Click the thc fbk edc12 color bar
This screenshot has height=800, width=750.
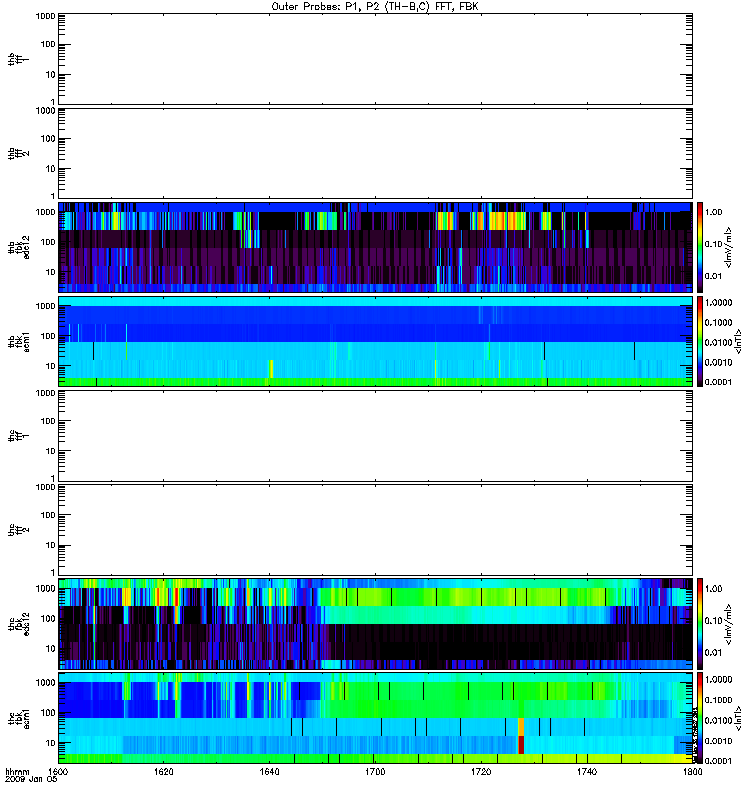pos(700,623)
